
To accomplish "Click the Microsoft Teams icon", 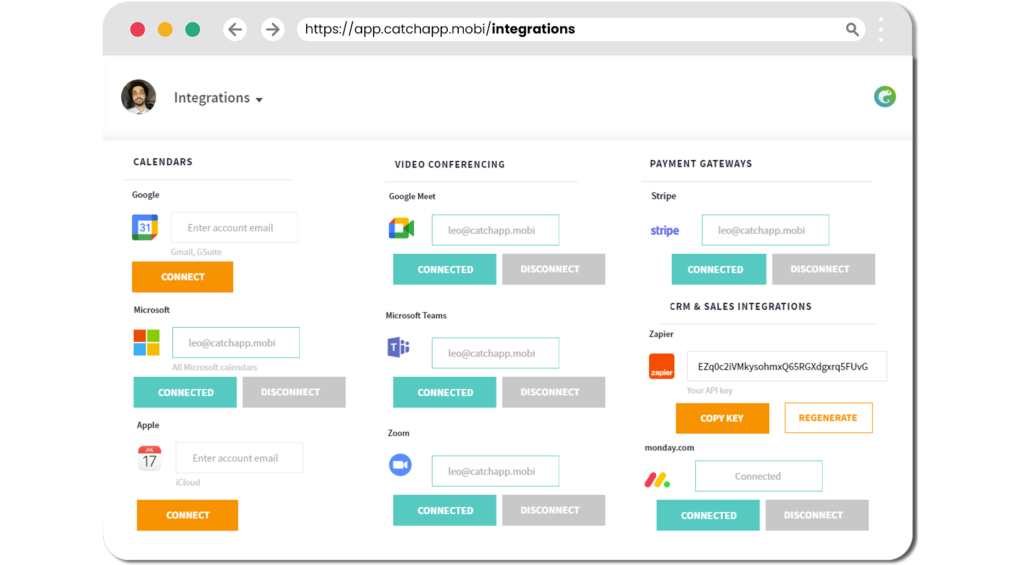I will coord(398,347).
